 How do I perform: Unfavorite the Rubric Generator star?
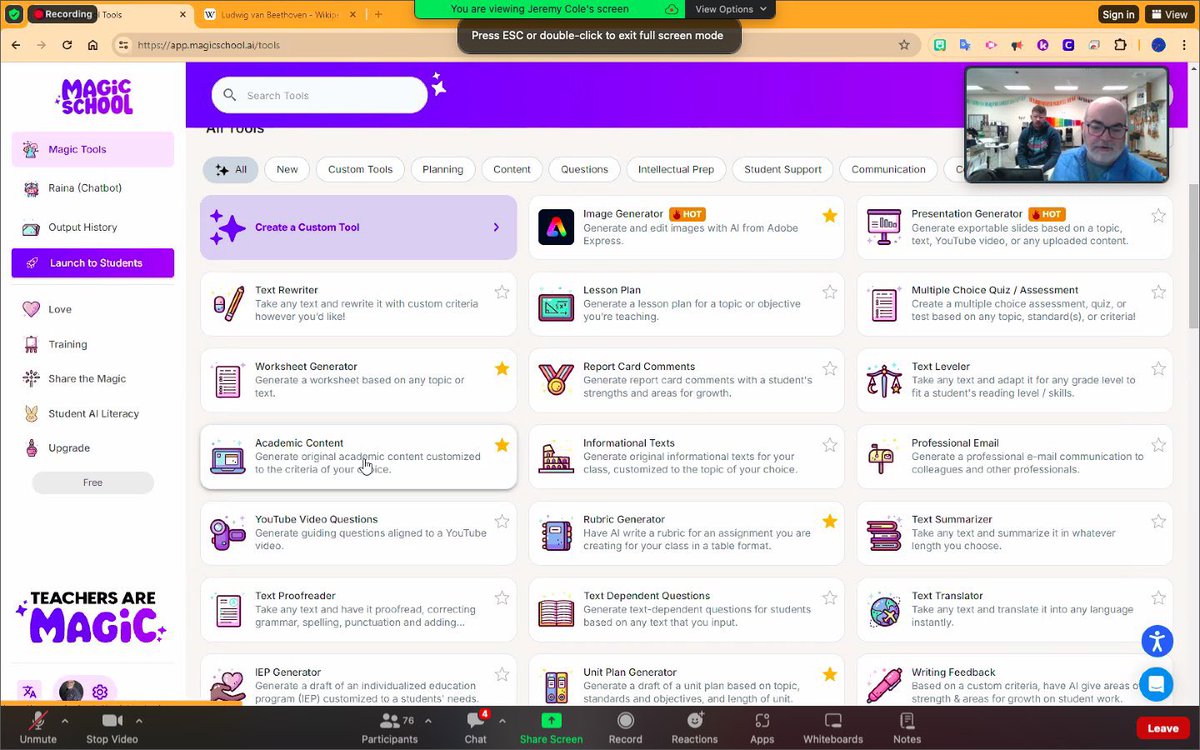(x=830, y=521)
